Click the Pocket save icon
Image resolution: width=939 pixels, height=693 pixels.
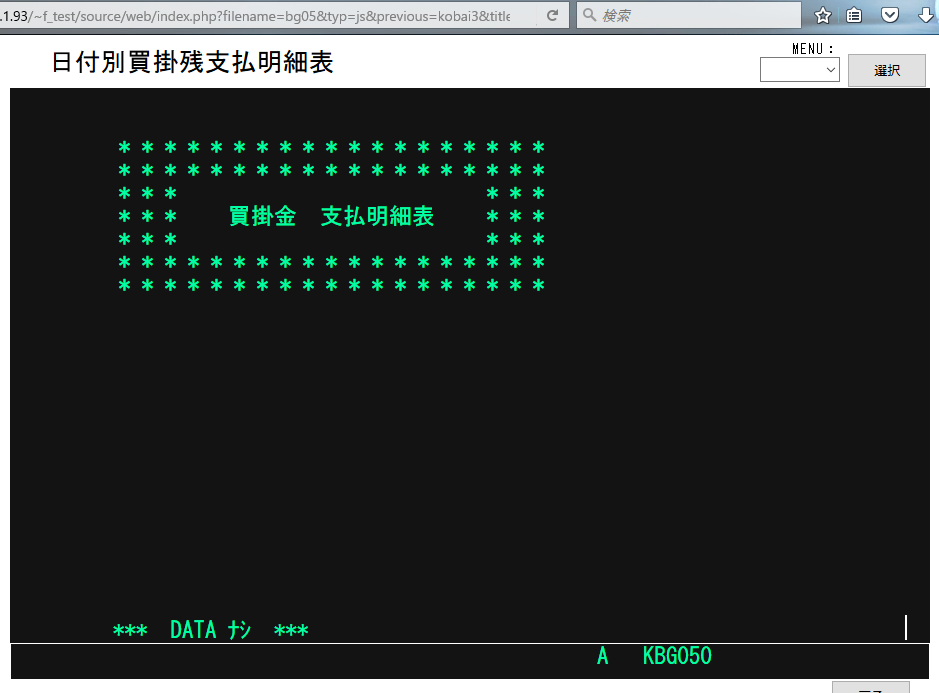[889, 16]
